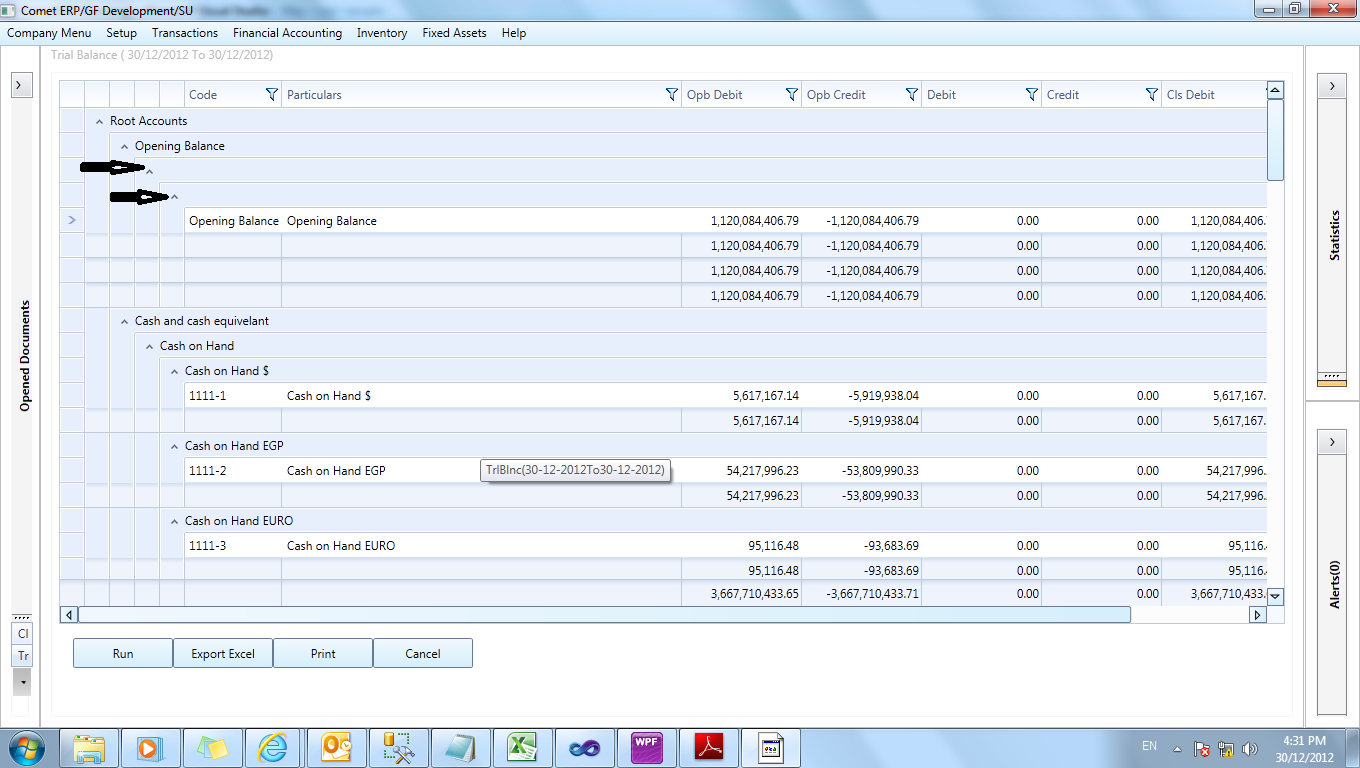Viewport: 1360px width, 768px height.
Task: Click the -5,919,938.04 Opb Credit cell for 1111-1
Action: coord(861,395)
